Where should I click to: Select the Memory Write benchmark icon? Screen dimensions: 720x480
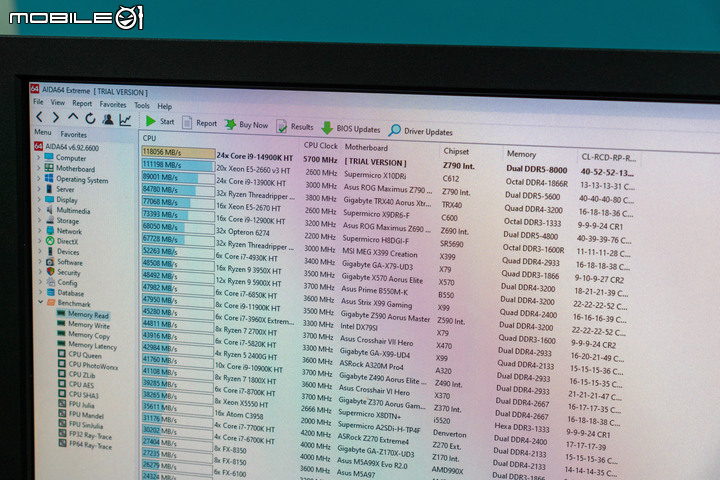click(61, 323)
